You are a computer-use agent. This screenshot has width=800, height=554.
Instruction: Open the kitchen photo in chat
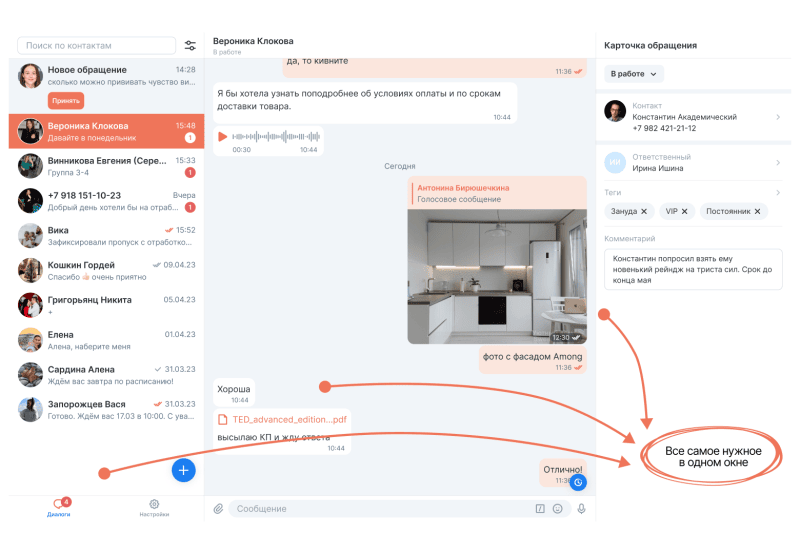[x=497, y=276]
